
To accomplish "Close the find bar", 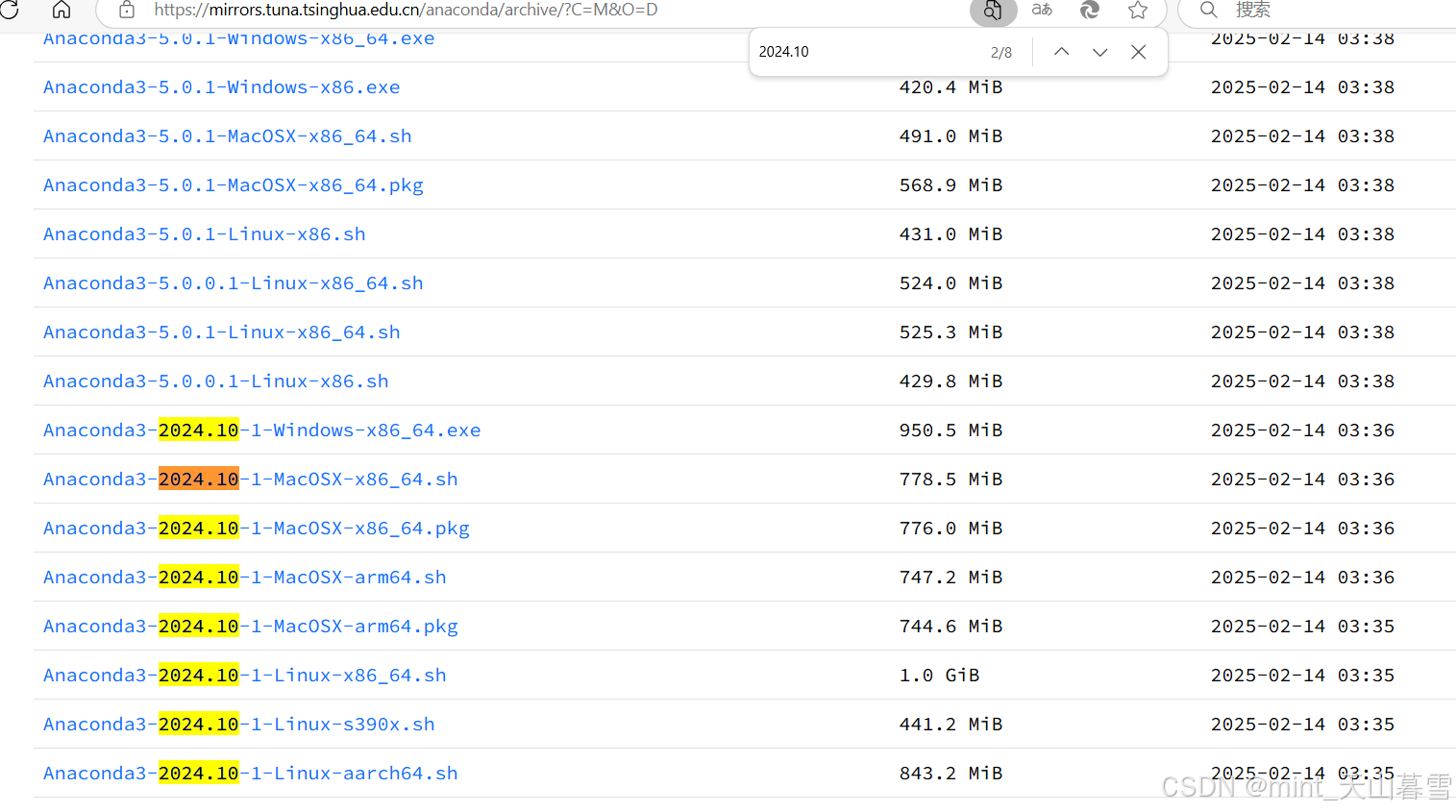I will point(1138,52).
